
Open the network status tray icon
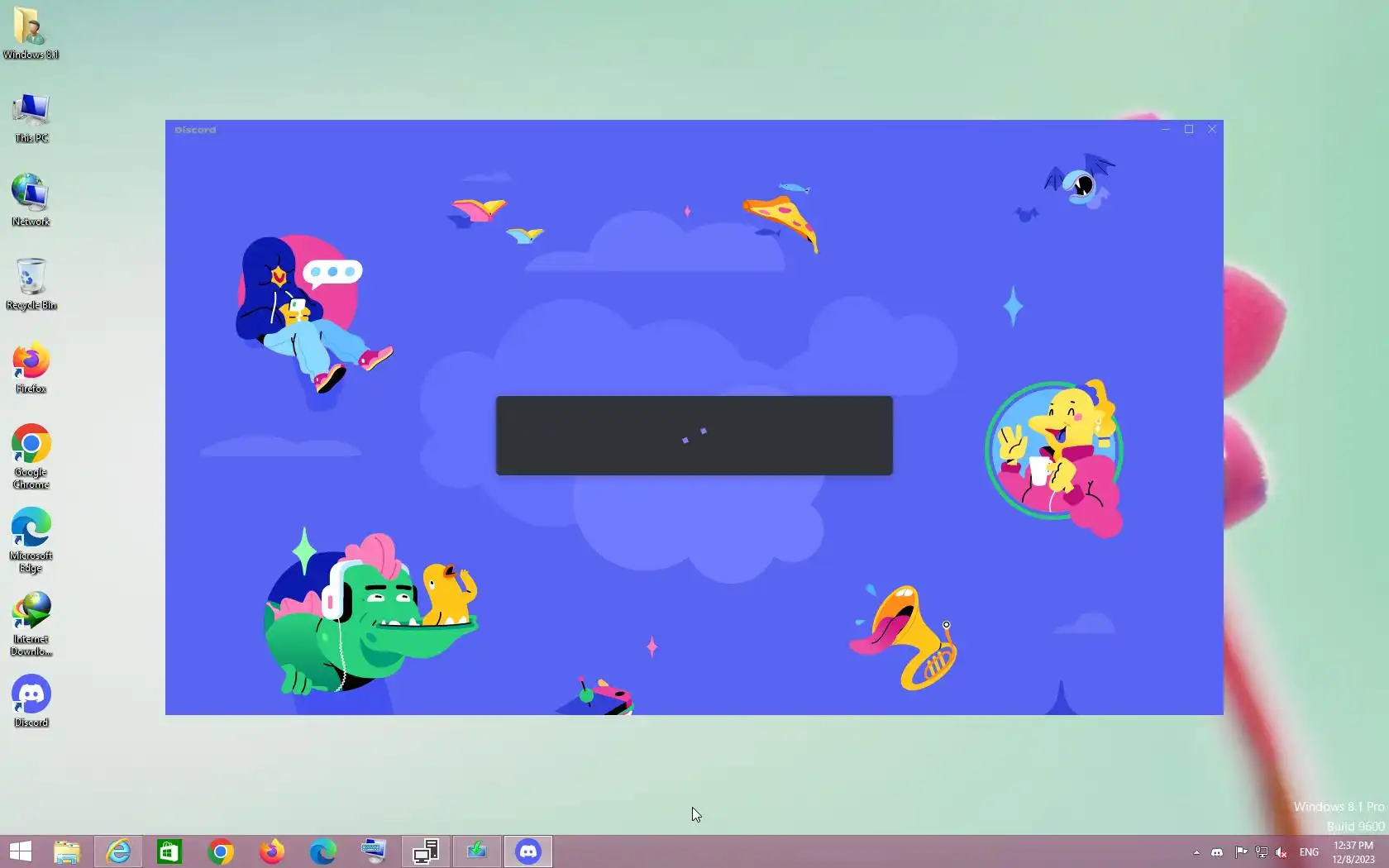point(1261,852)
